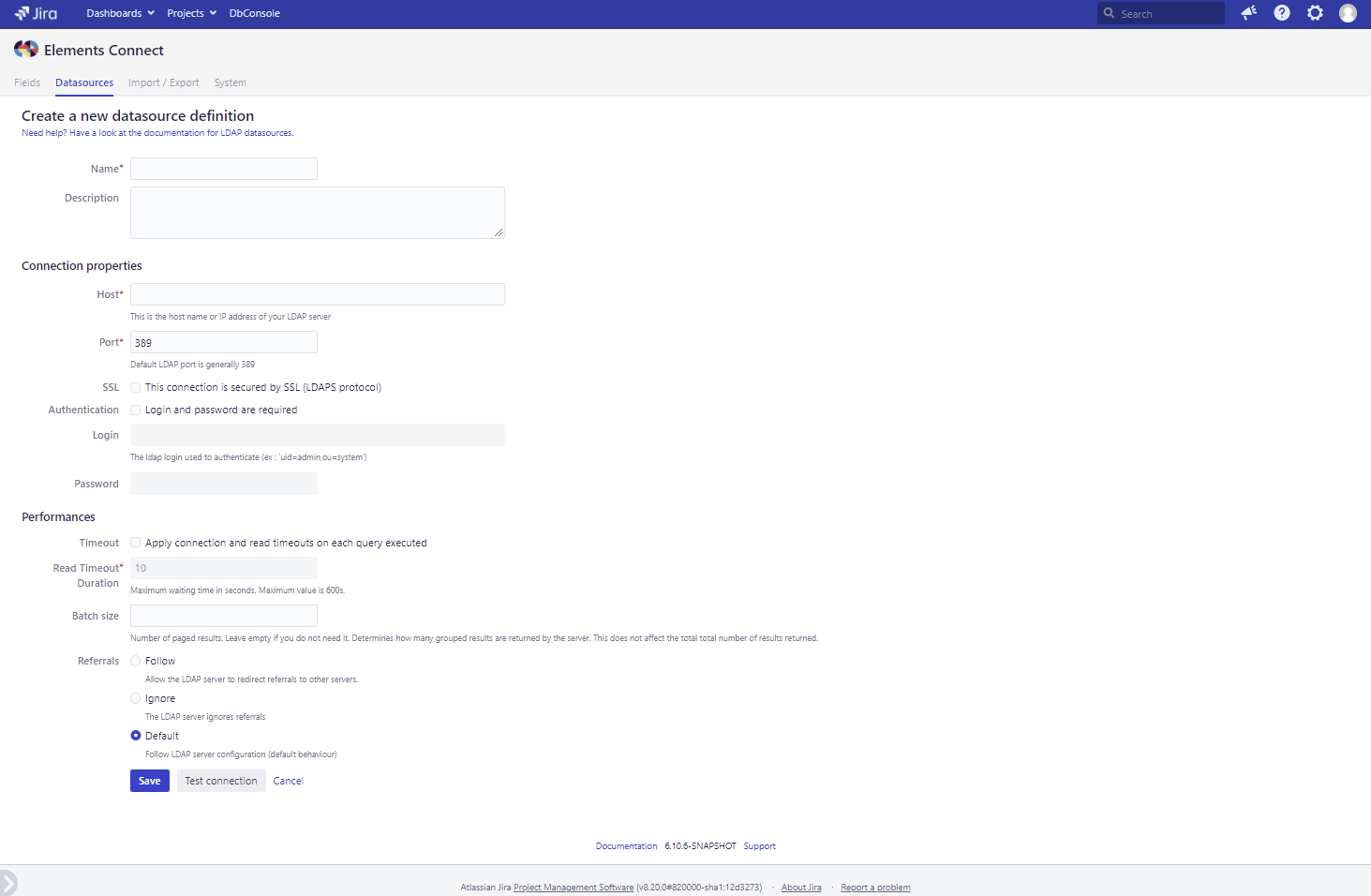Open the user profile avatar menu

coord(1348,13)
